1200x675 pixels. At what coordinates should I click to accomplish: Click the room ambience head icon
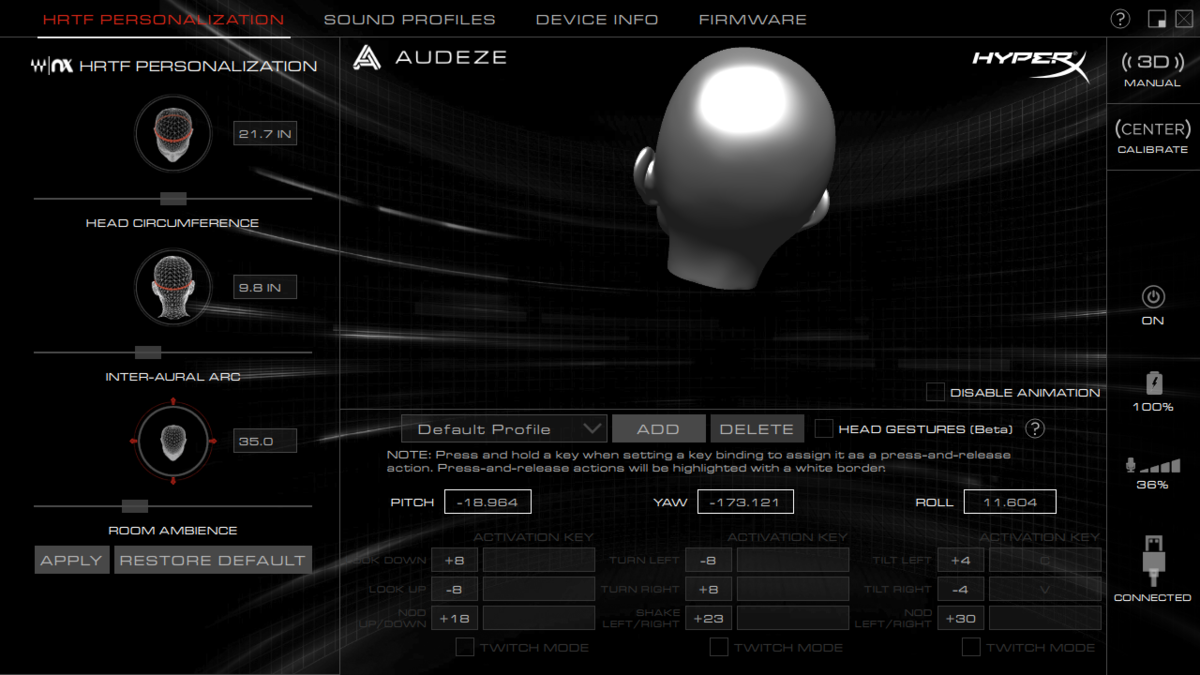[x=173, y=441]
